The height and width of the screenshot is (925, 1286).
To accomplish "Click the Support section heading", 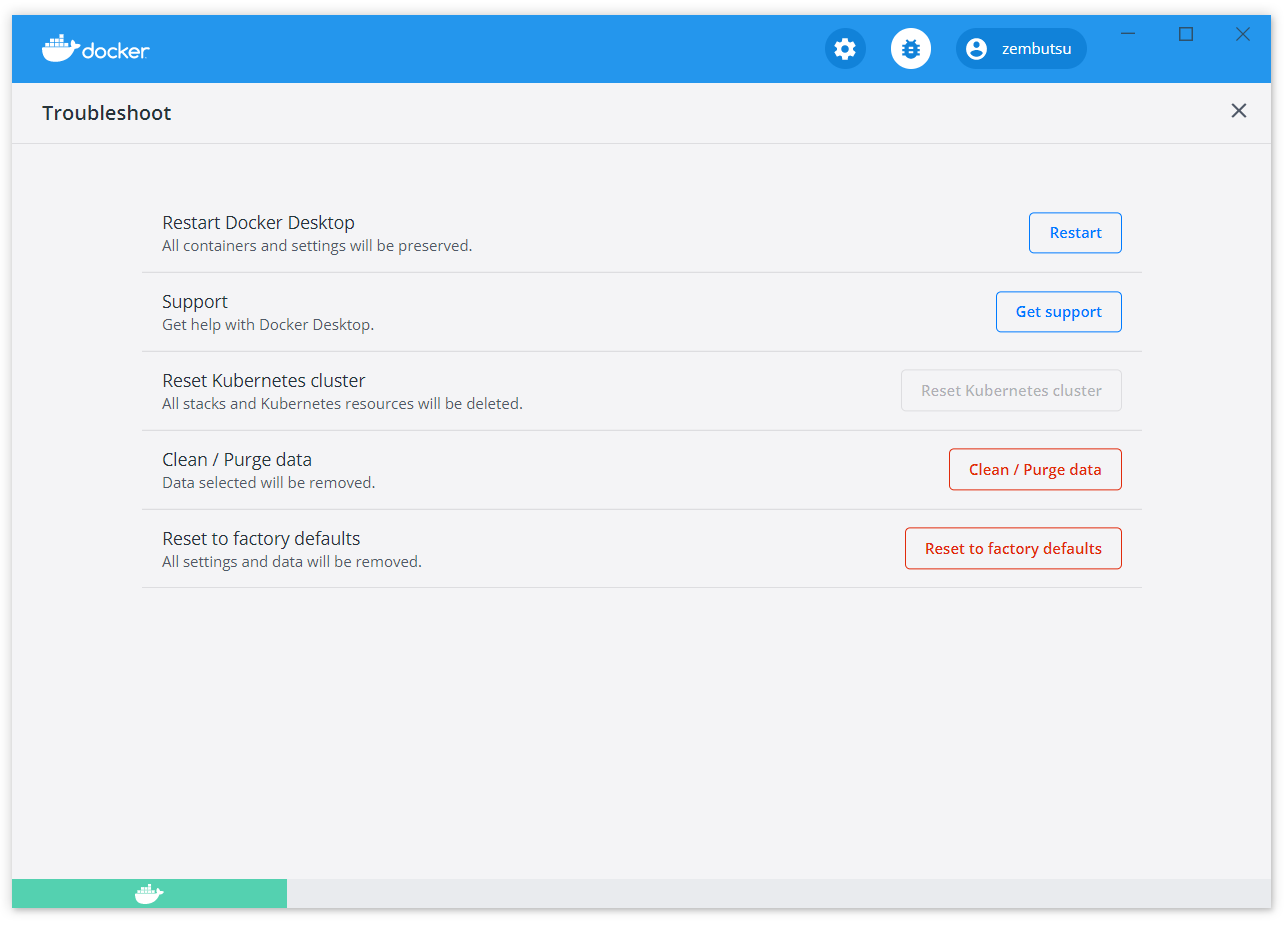I will point(195,302).
